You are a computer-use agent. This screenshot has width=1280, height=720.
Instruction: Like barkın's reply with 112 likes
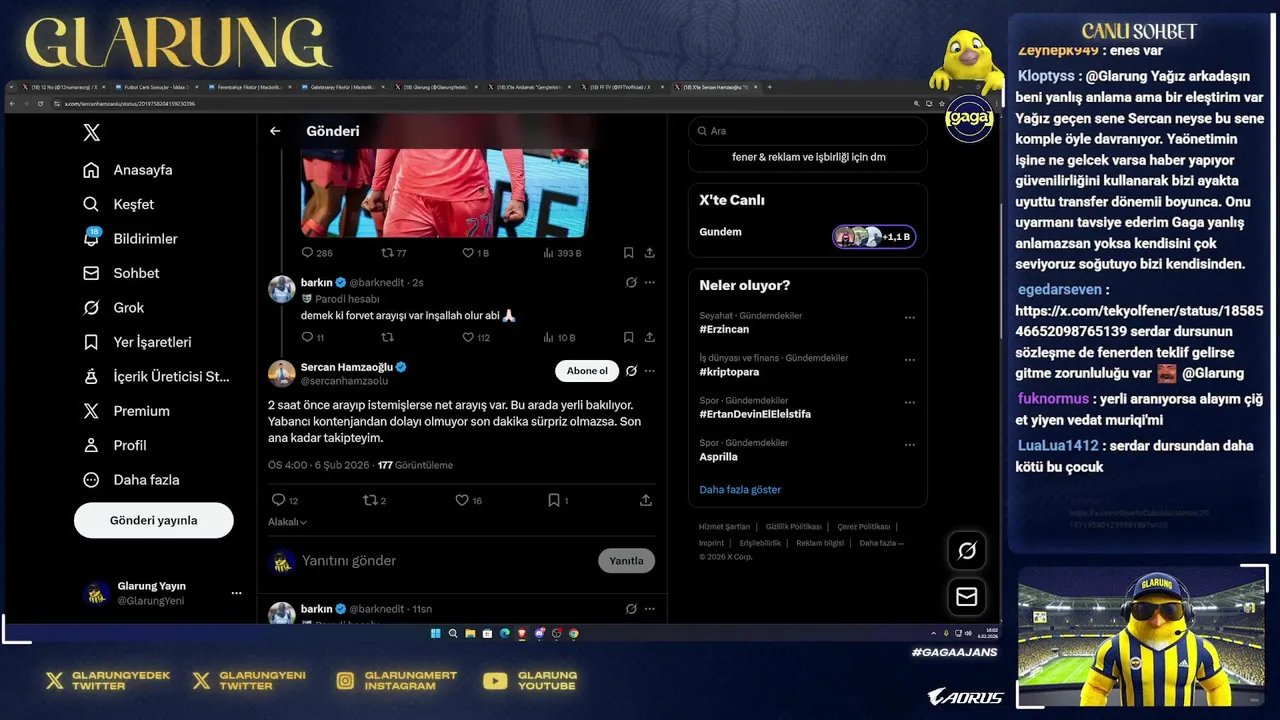[467, 338]
